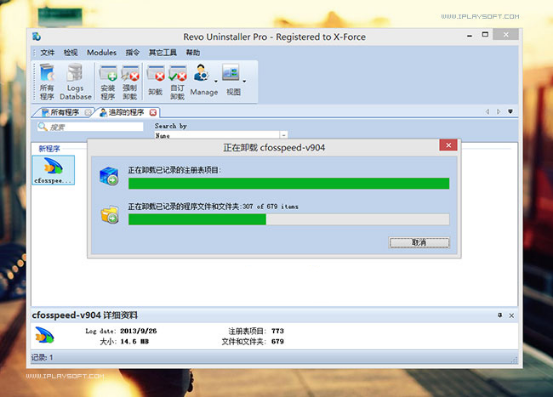Switch to the 所有程序 tab

[63, 112]
